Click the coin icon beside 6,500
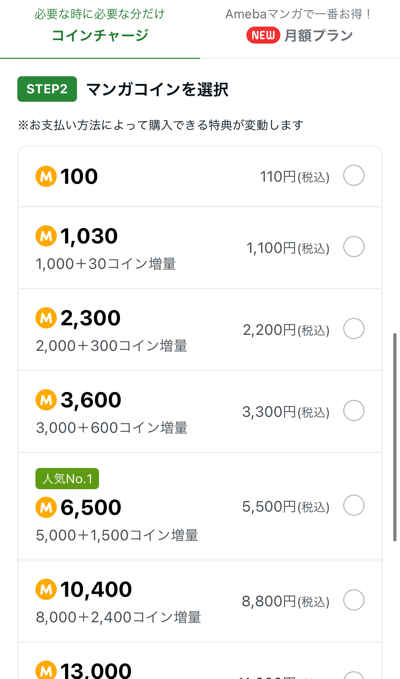Viewport: 400px width, 679px height. click(46, 508)
